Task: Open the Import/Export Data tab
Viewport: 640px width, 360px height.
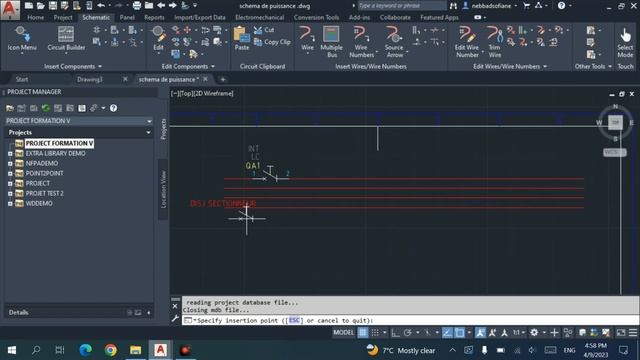Action: (200, 18)
